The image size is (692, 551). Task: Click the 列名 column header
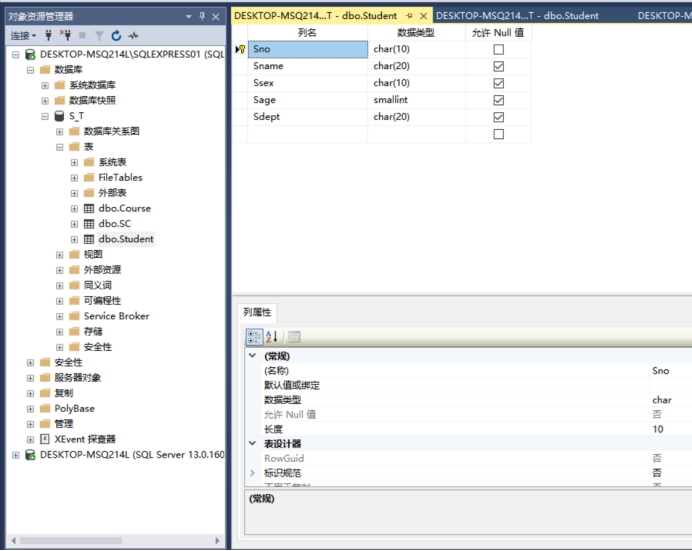(307, 33)
